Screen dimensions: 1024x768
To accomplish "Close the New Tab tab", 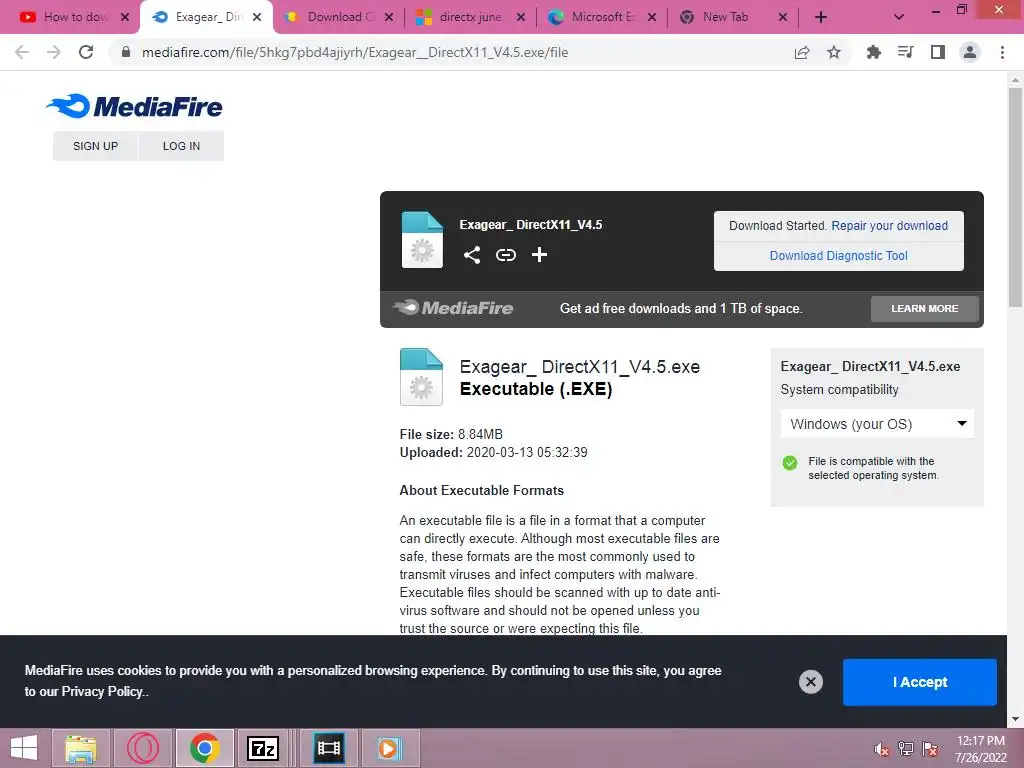I will pos(782,17).
